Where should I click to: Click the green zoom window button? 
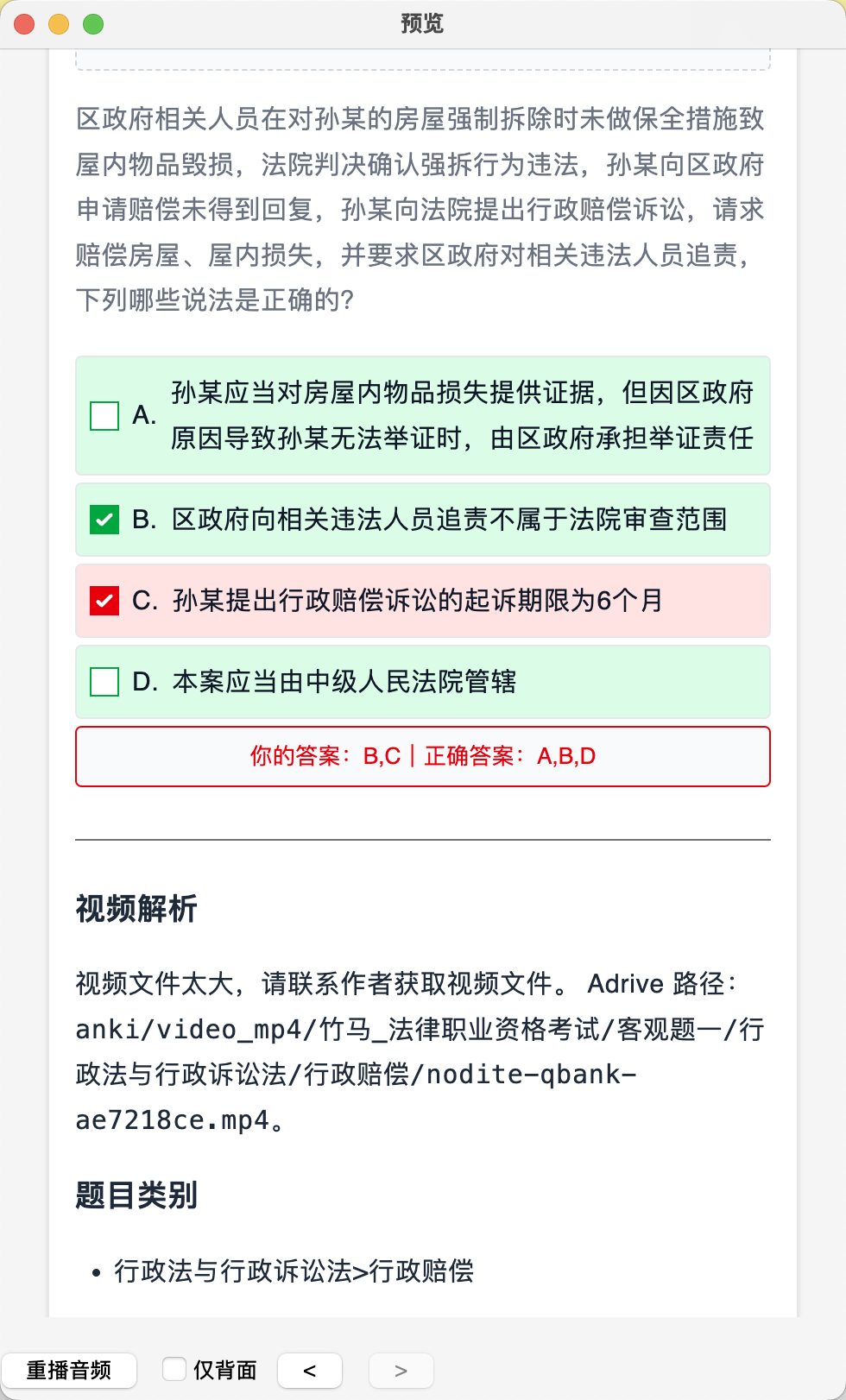coord(93,24)
